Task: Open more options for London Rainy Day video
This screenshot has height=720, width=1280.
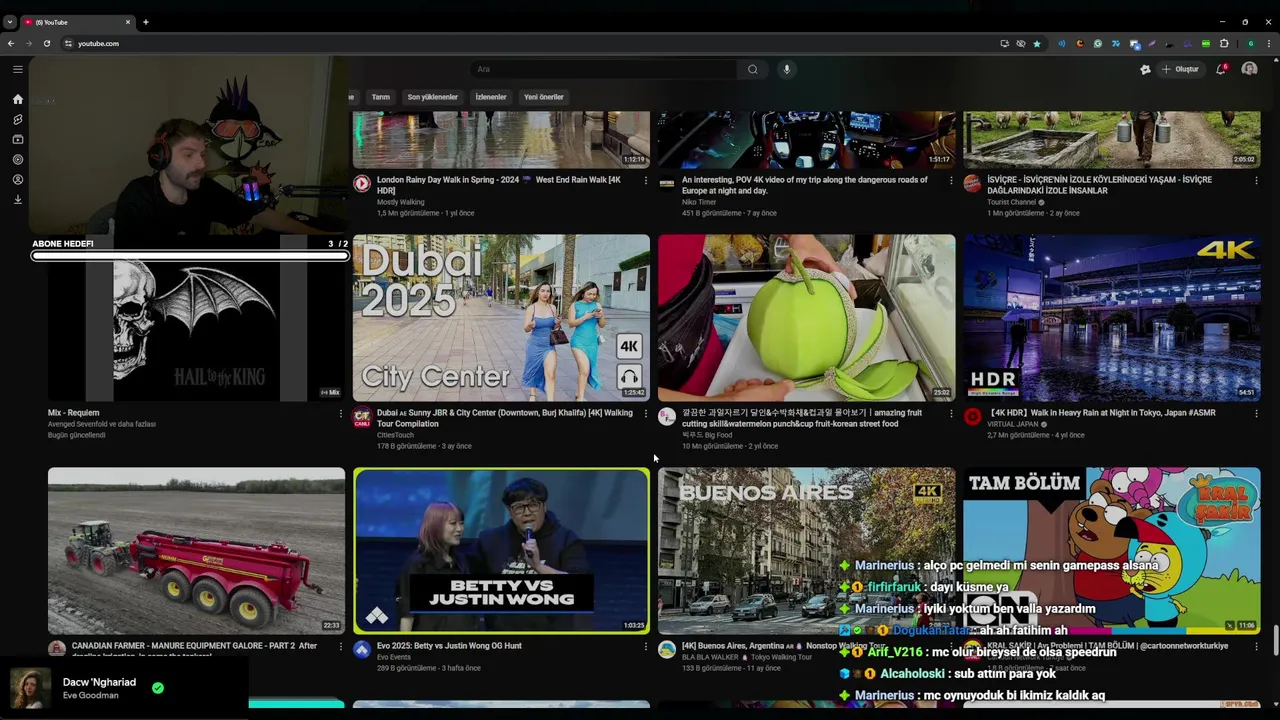Action: click(x=645, y=181)
